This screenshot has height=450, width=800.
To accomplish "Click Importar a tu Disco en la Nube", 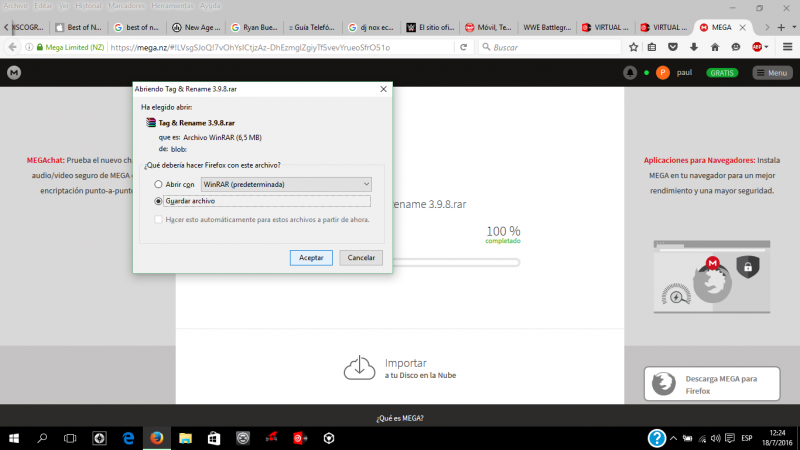I will [399, 368].
